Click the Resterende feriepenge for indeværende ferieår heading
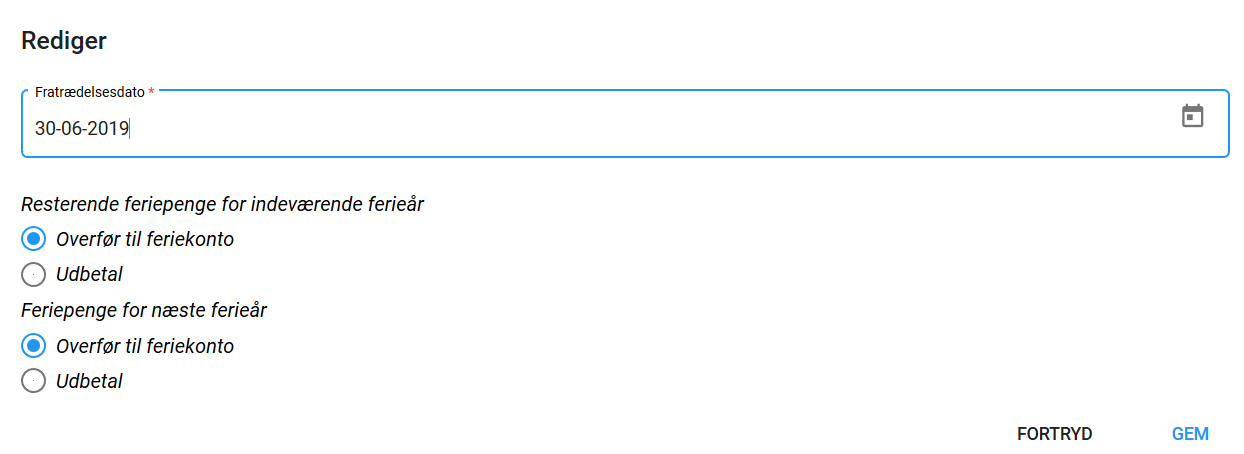This screenshot has width=1244, height=454. tap(222, 204)
